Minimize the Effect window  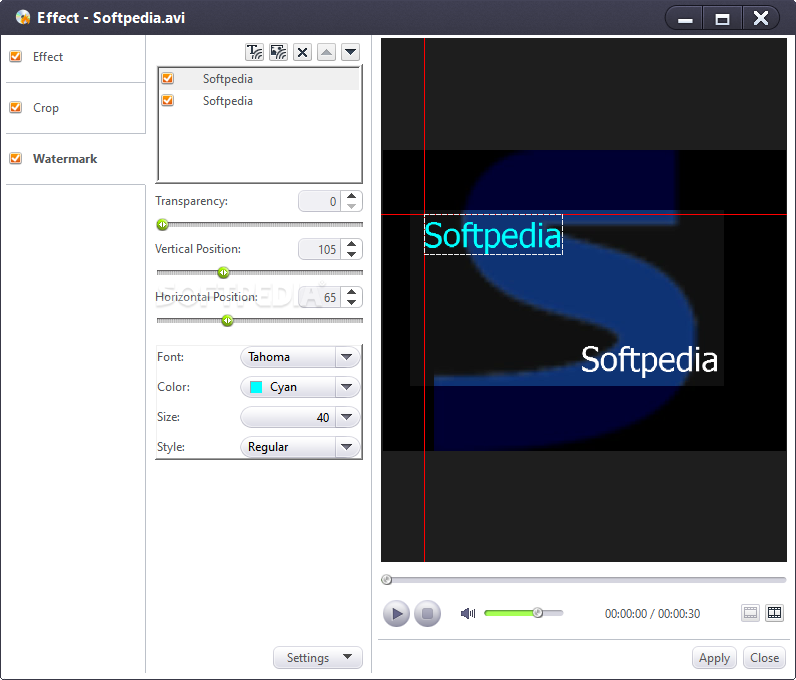tap(685, 19)
